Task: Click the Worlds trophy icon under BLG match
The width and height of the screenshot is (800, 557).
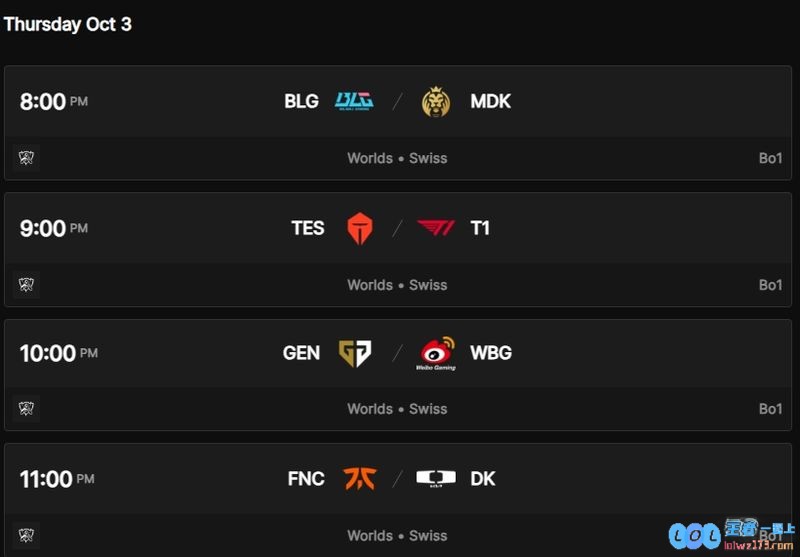Action: pyautogui.click(x=27, y=158)
